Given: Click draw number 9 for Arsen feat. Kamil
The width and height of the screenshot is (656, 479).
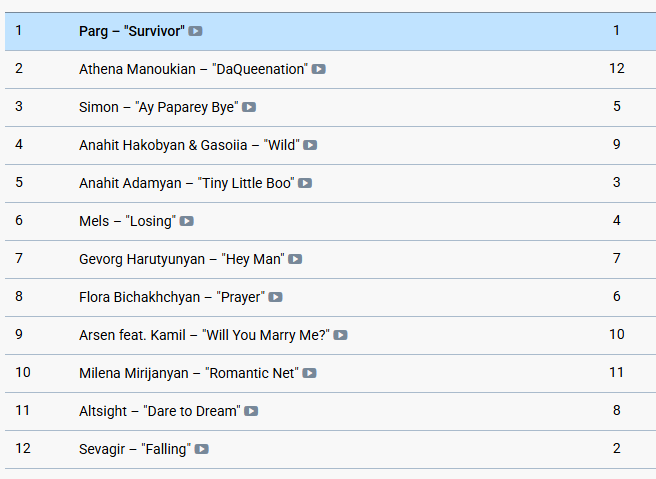Looking at the screenshot, I should point(19,335).
